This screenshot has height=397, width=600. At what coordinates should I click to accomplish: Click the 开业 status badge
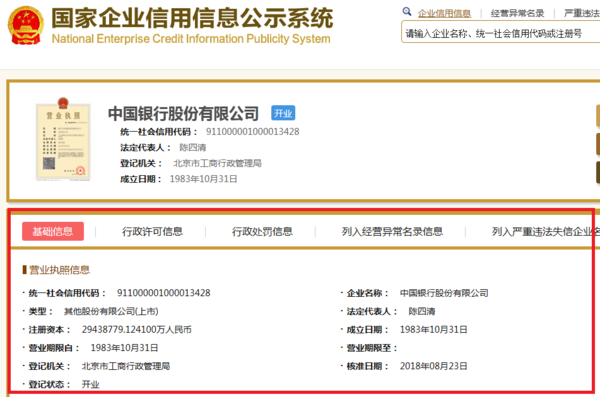coord(283,113)
